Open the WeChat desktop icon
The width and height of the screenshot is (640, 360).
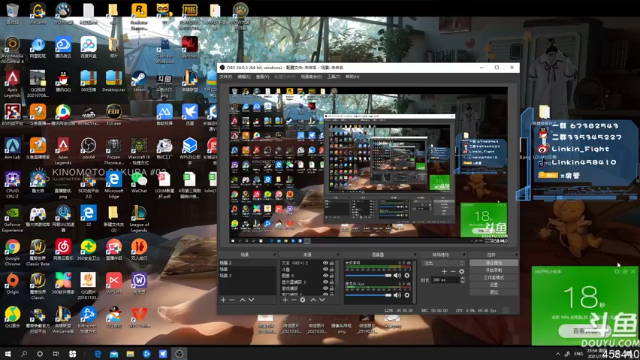[139, 182]
